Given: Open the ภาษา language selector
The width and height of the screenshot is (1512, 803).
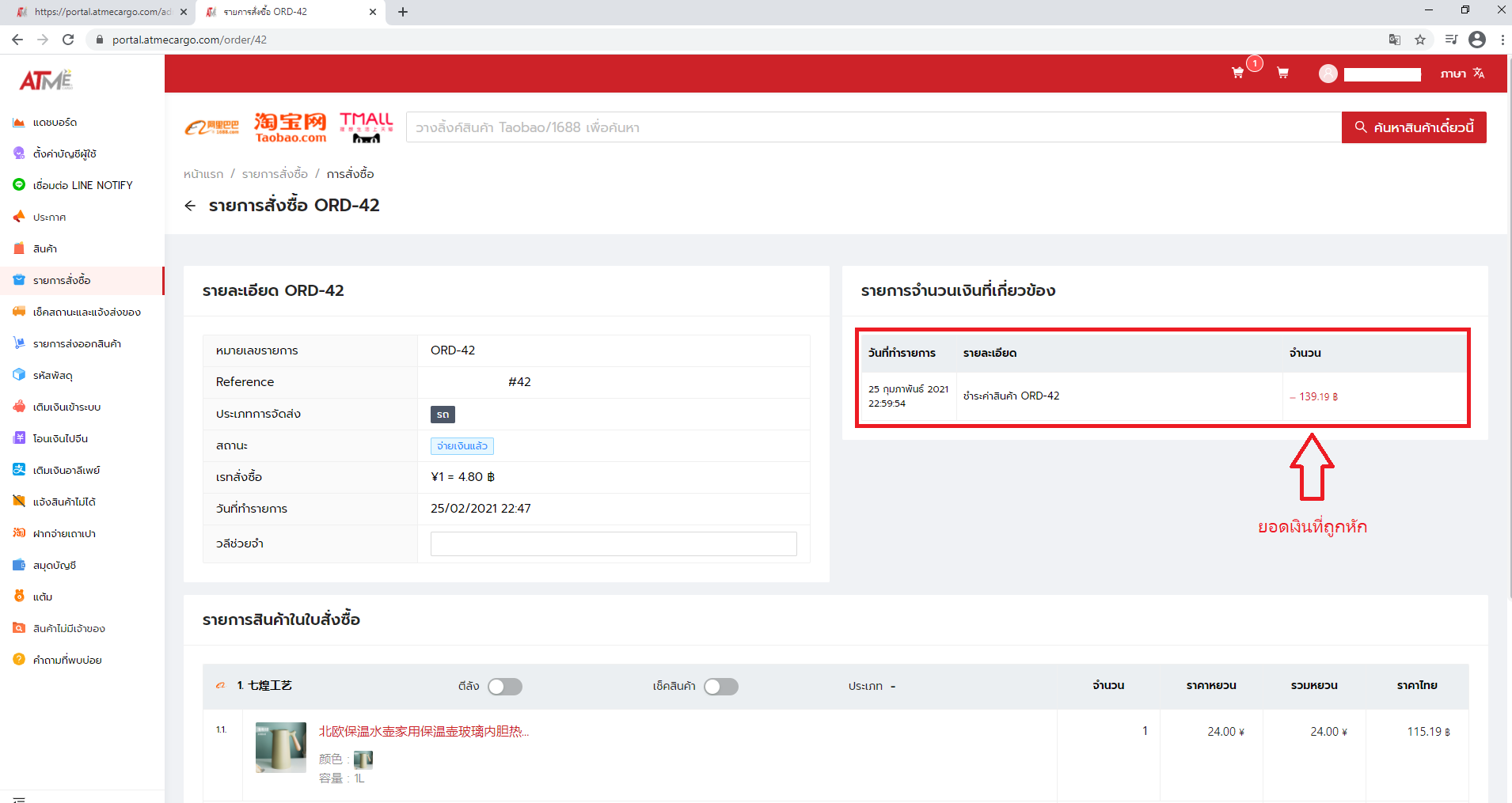Looking at the screenshot, I should pyautogui.click(x=1462, y=74).
